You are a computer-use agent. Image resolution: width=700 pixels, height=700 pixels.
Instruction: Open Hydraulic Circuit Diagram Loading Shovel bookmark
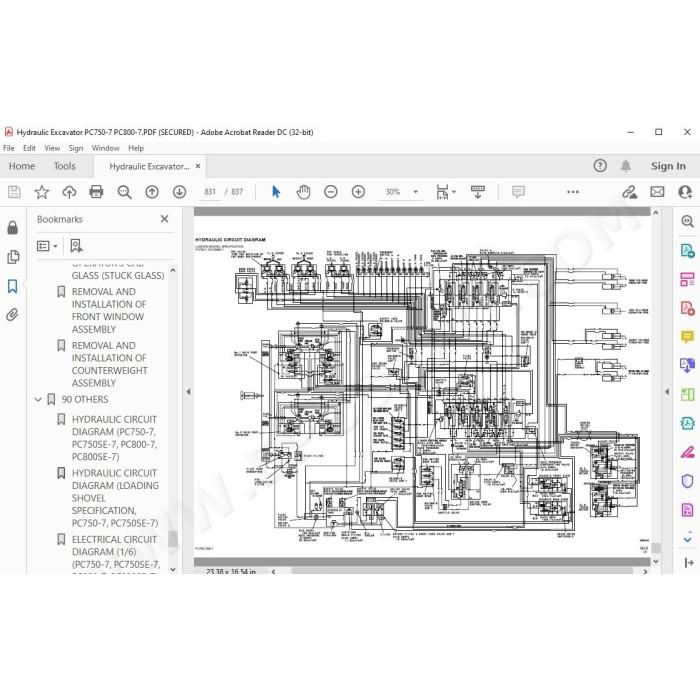point(115,498)
